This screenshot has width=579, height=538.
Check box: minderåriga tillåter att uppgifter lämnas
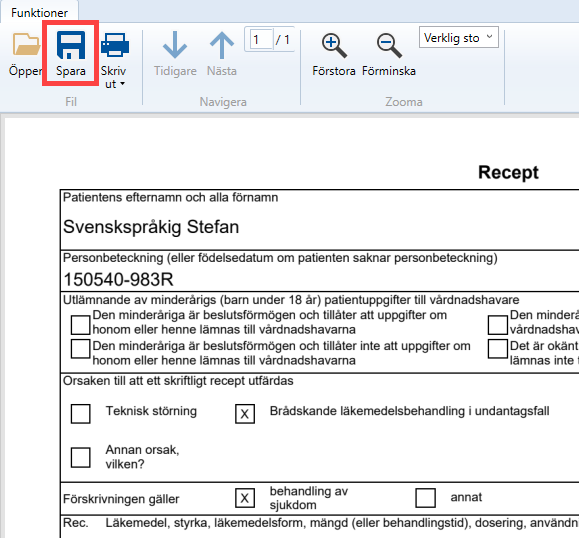click(80, 325)
